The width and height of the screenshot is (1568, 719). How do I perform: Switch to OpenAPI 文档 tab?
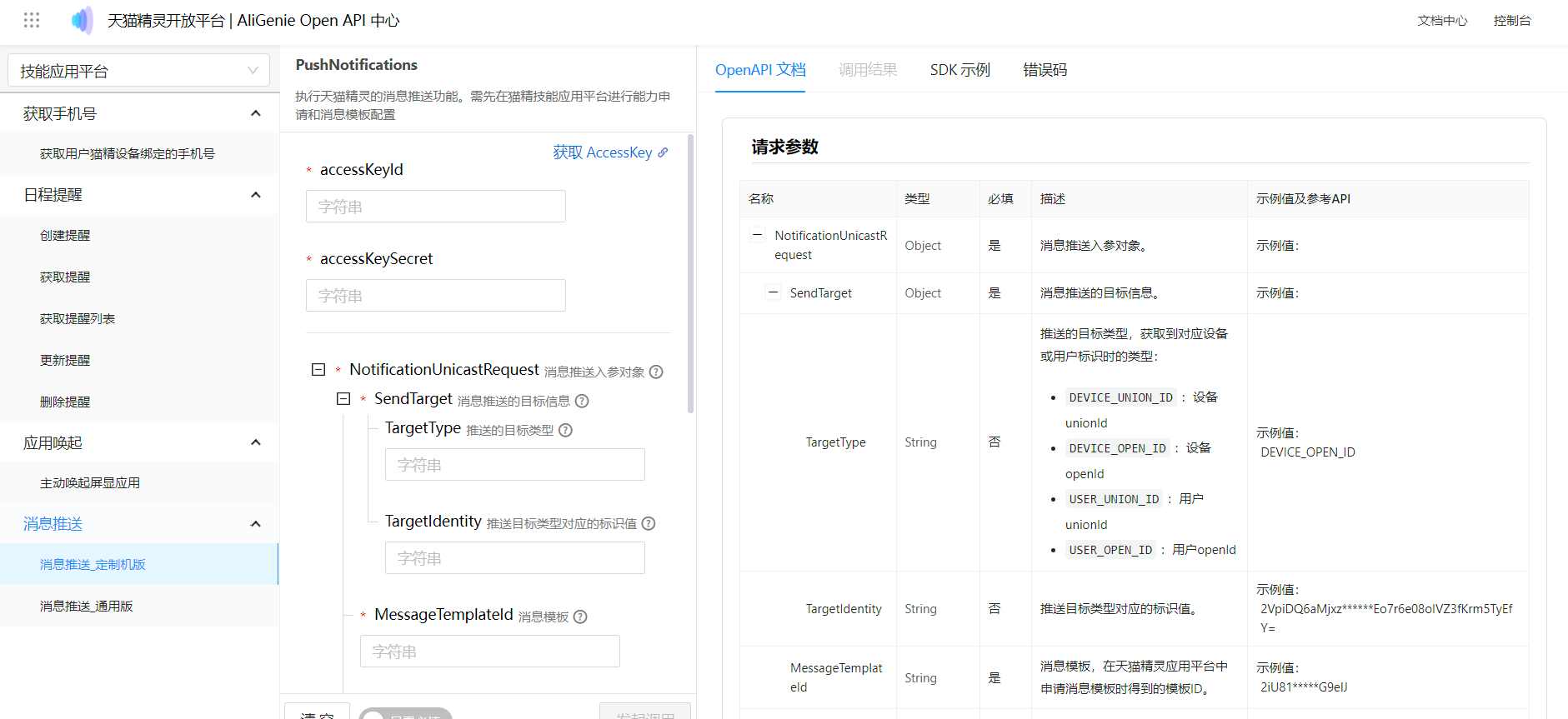tap(760, 70)
